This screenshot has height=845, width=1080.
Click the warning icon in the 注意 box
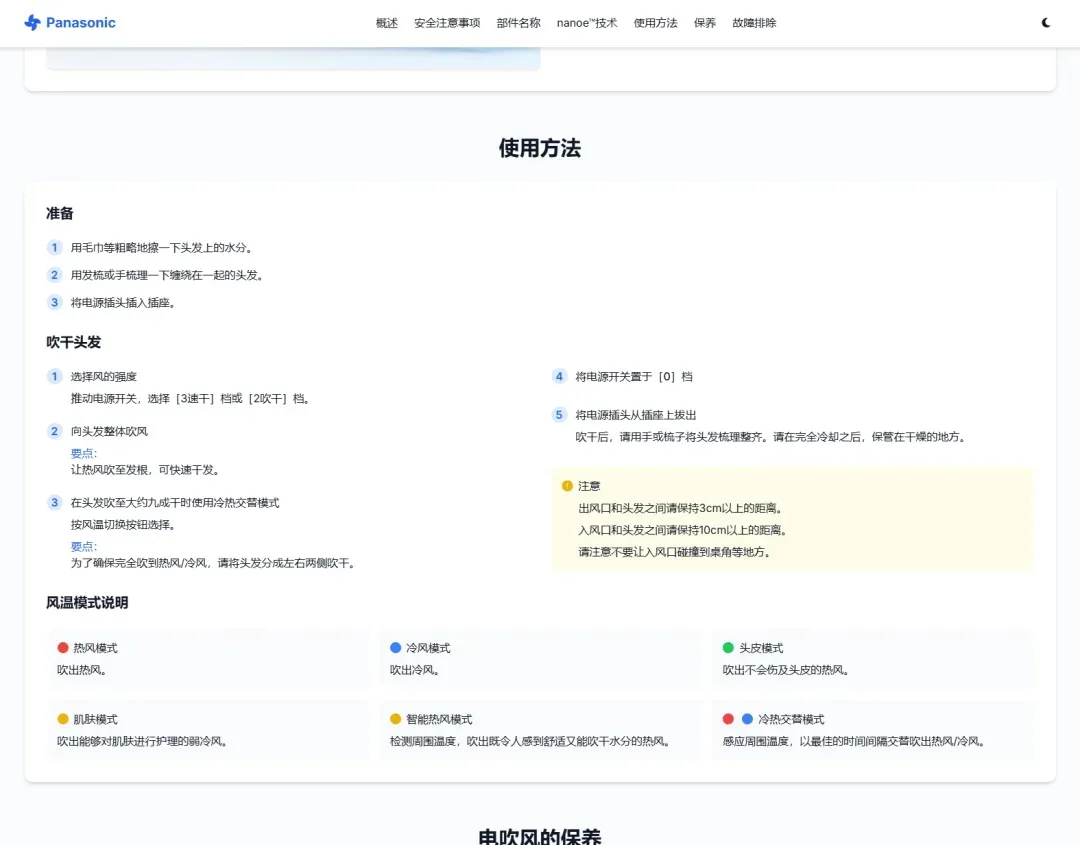tap(565, 485)
